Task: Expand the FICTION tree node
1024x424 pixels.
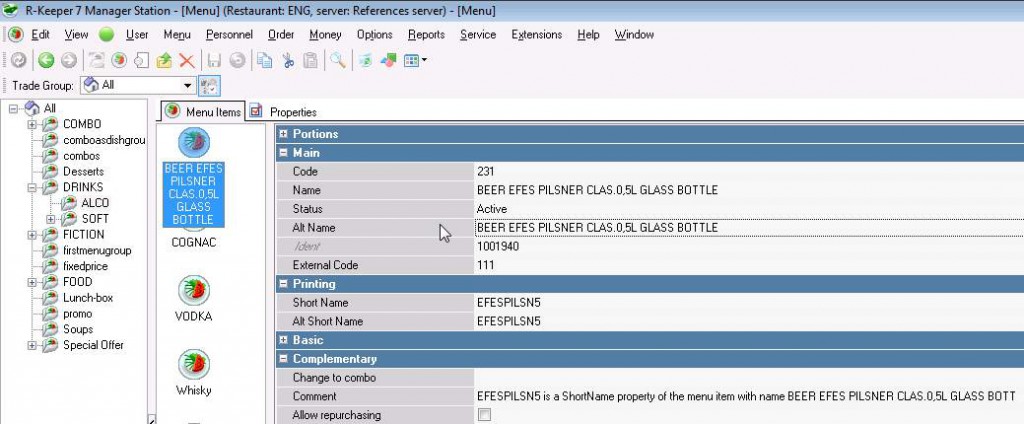Action: (x=32, y=235)
